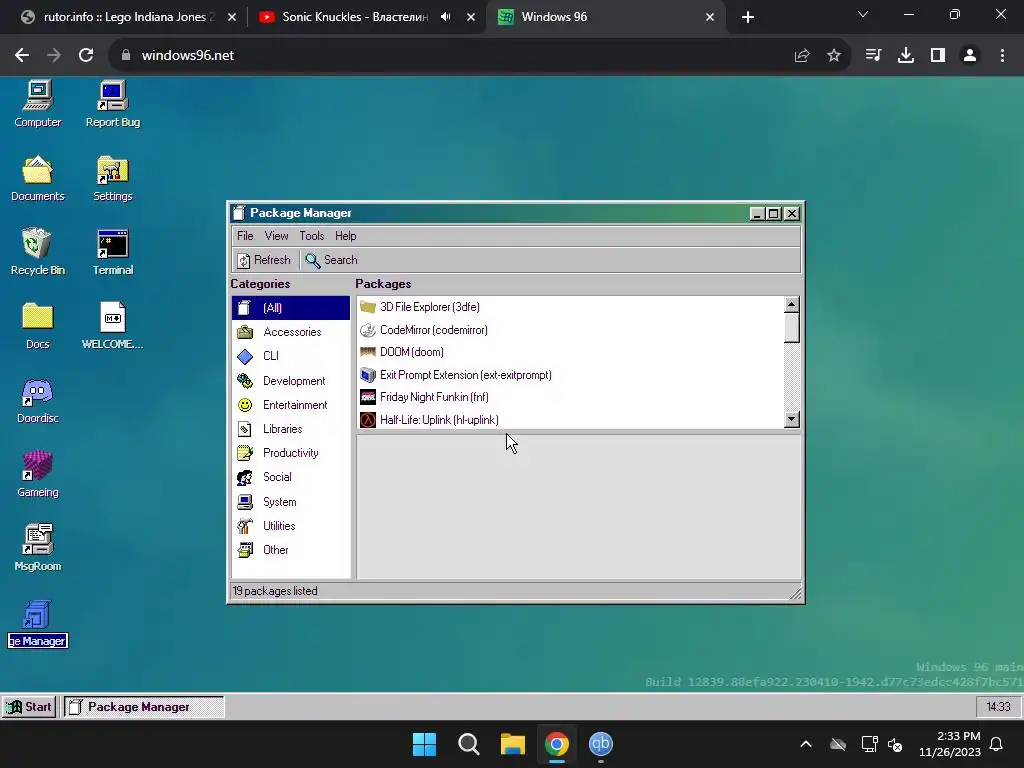Launch the Doordisc desktop icon
Image resolution: width=1024 pixels, height=768 pixels.
click(38, 400)
